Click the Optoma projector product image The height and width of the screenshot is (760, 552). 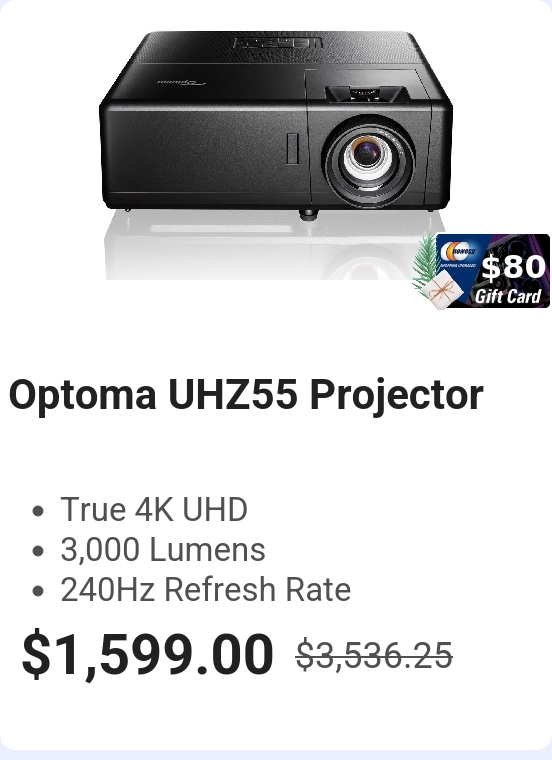275,155
